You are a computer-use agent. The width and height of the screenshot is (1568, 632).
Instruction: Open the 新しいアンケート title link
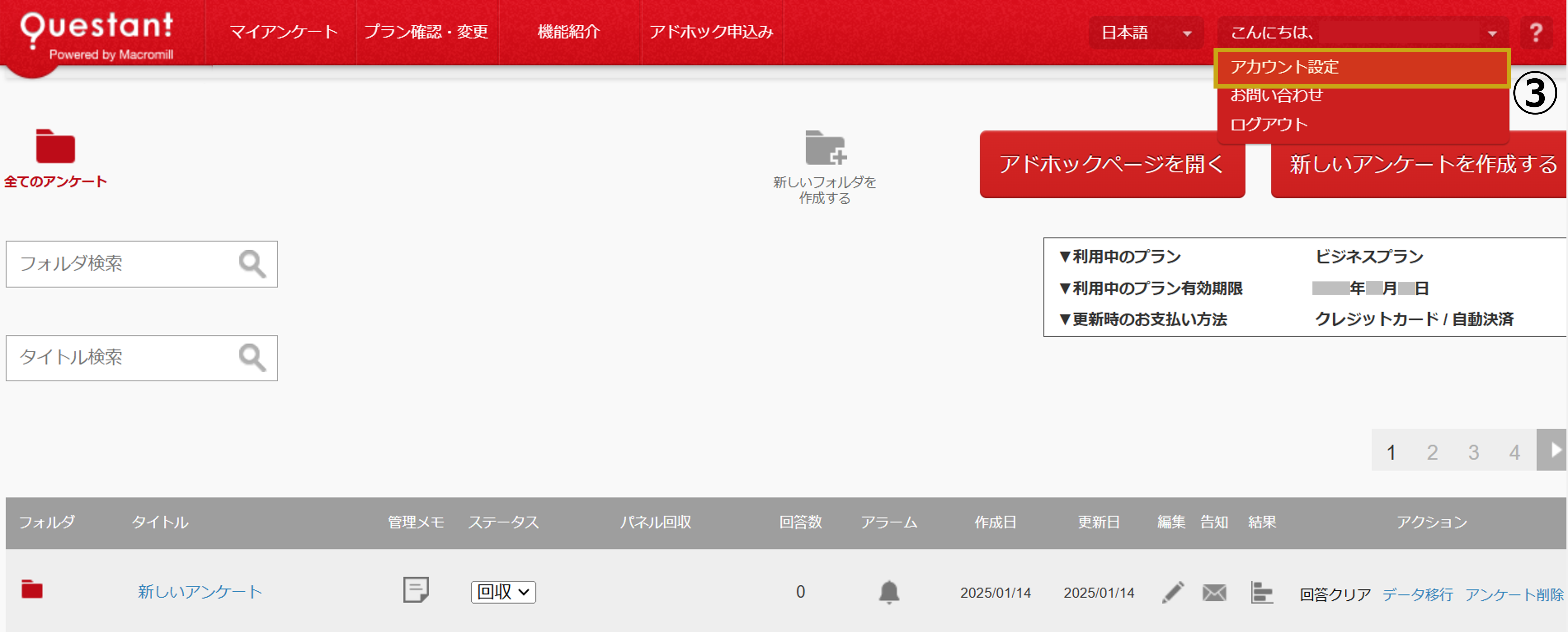[x=200, y=592]
